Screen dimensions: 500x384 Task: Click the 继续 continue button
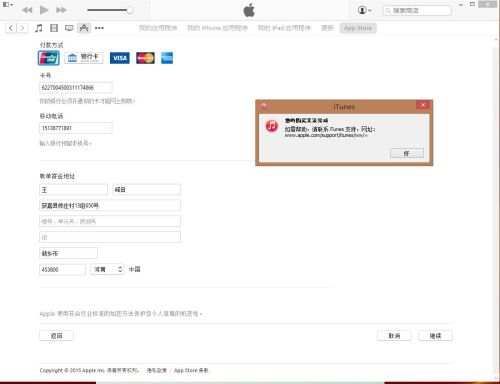(x=435, y=336)
